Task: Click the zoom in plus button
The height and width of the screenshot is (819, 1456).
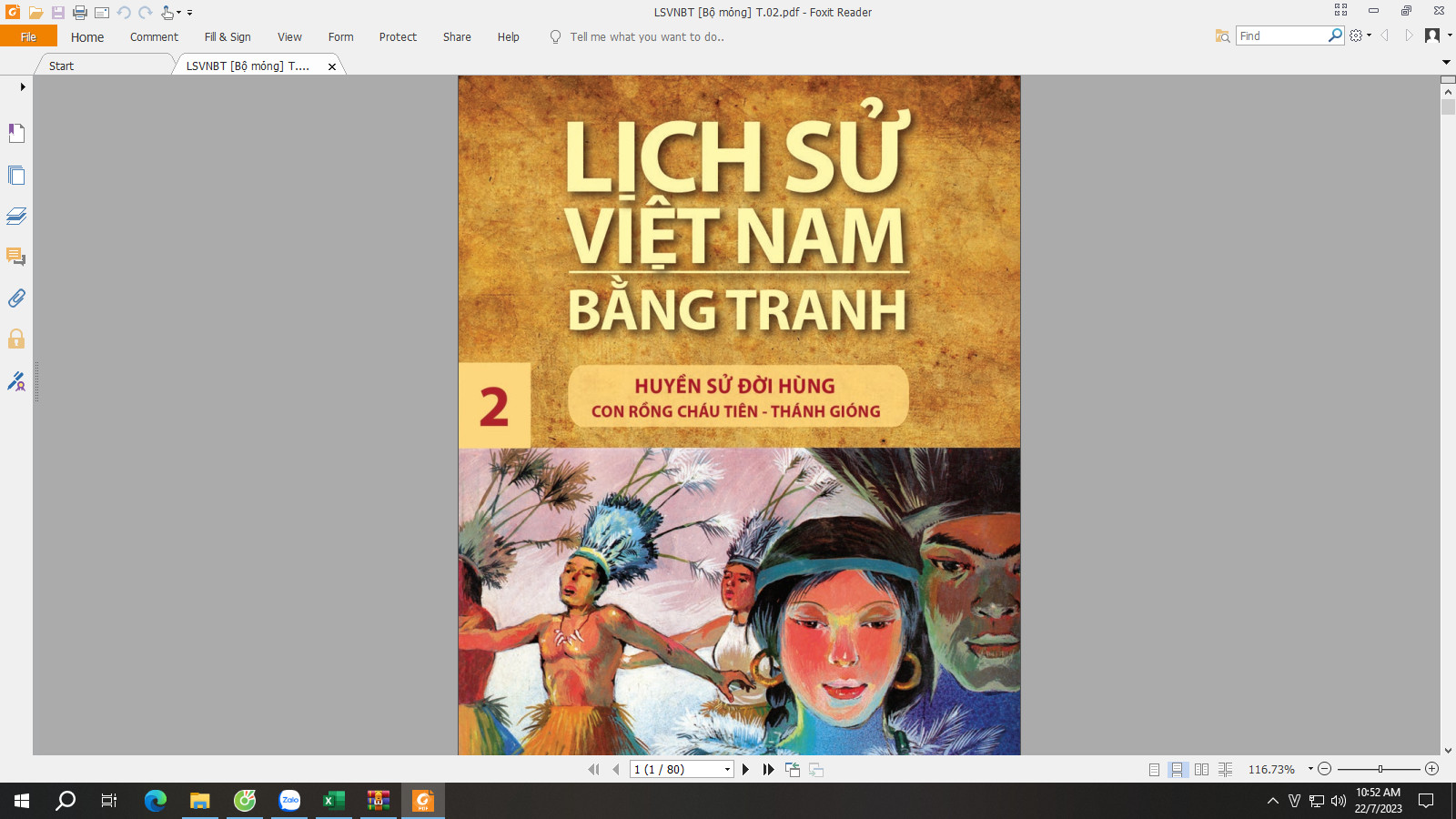Action: (x=1431, y=769)
